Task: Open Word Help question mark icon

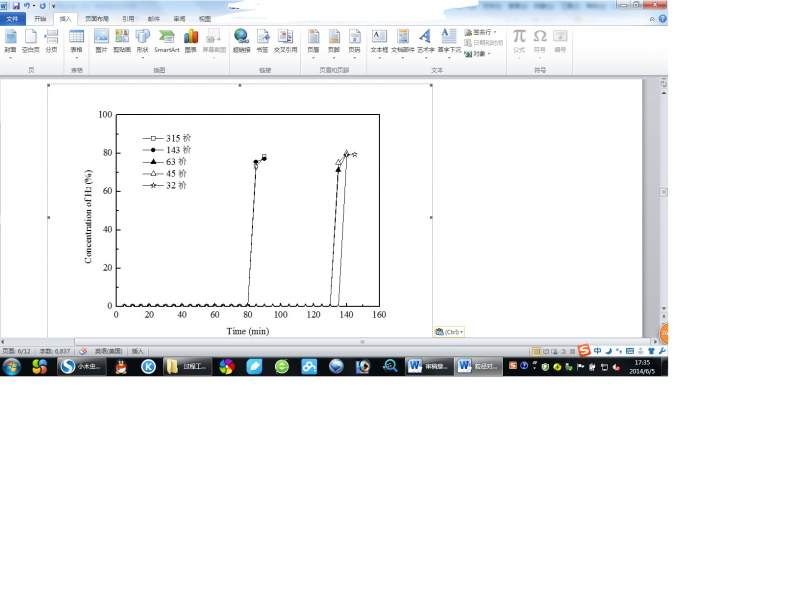Action: 662,18
